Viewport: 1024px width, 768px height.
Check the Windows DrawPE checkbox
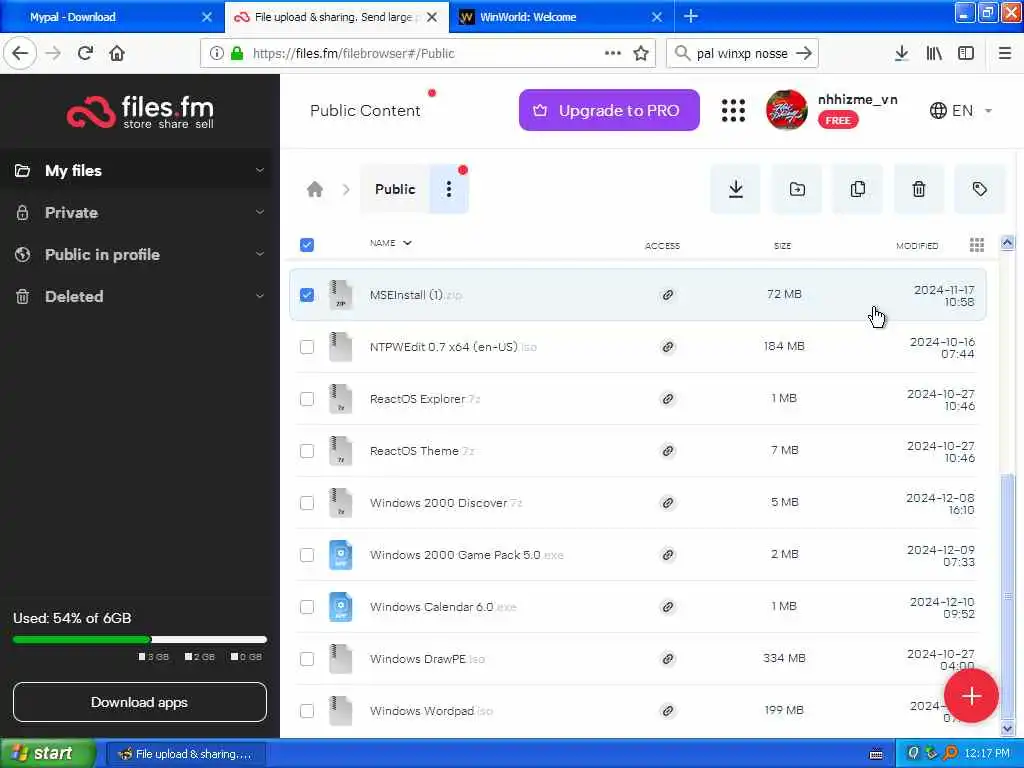(x=307, y=659)
